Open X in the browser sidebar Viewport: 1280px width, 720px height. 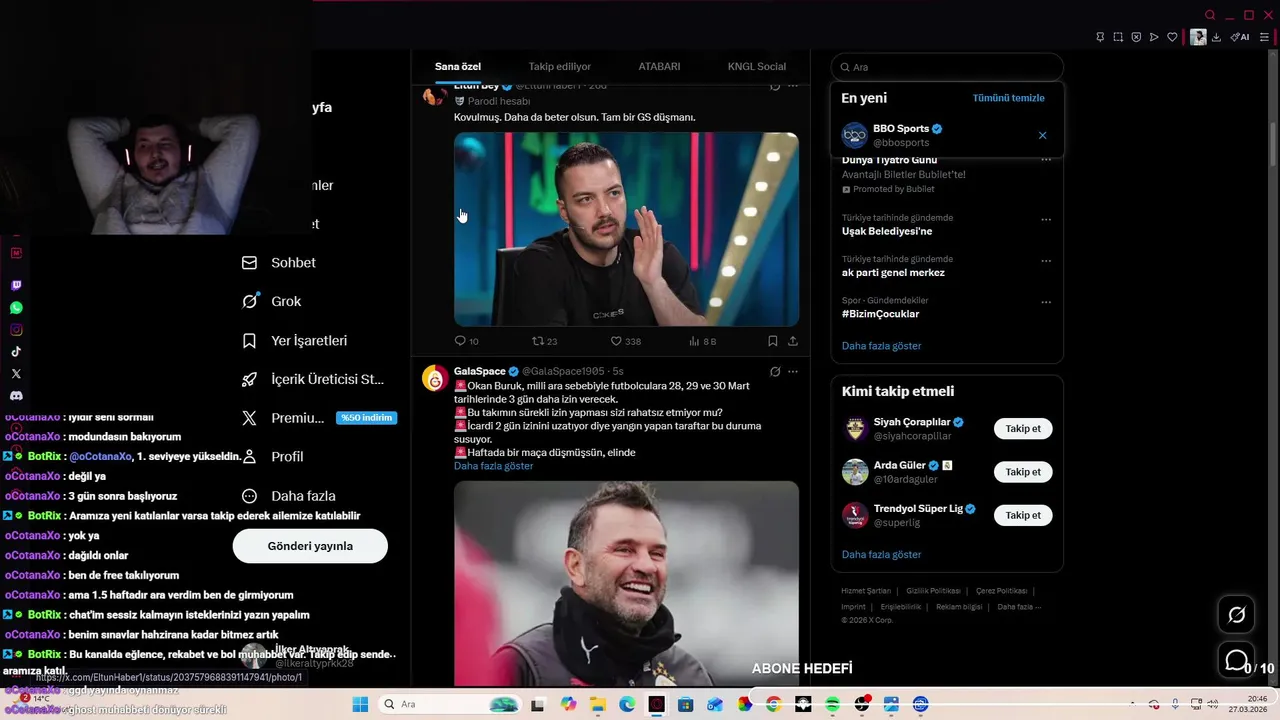pyautogui.click(x=16, y=374)
